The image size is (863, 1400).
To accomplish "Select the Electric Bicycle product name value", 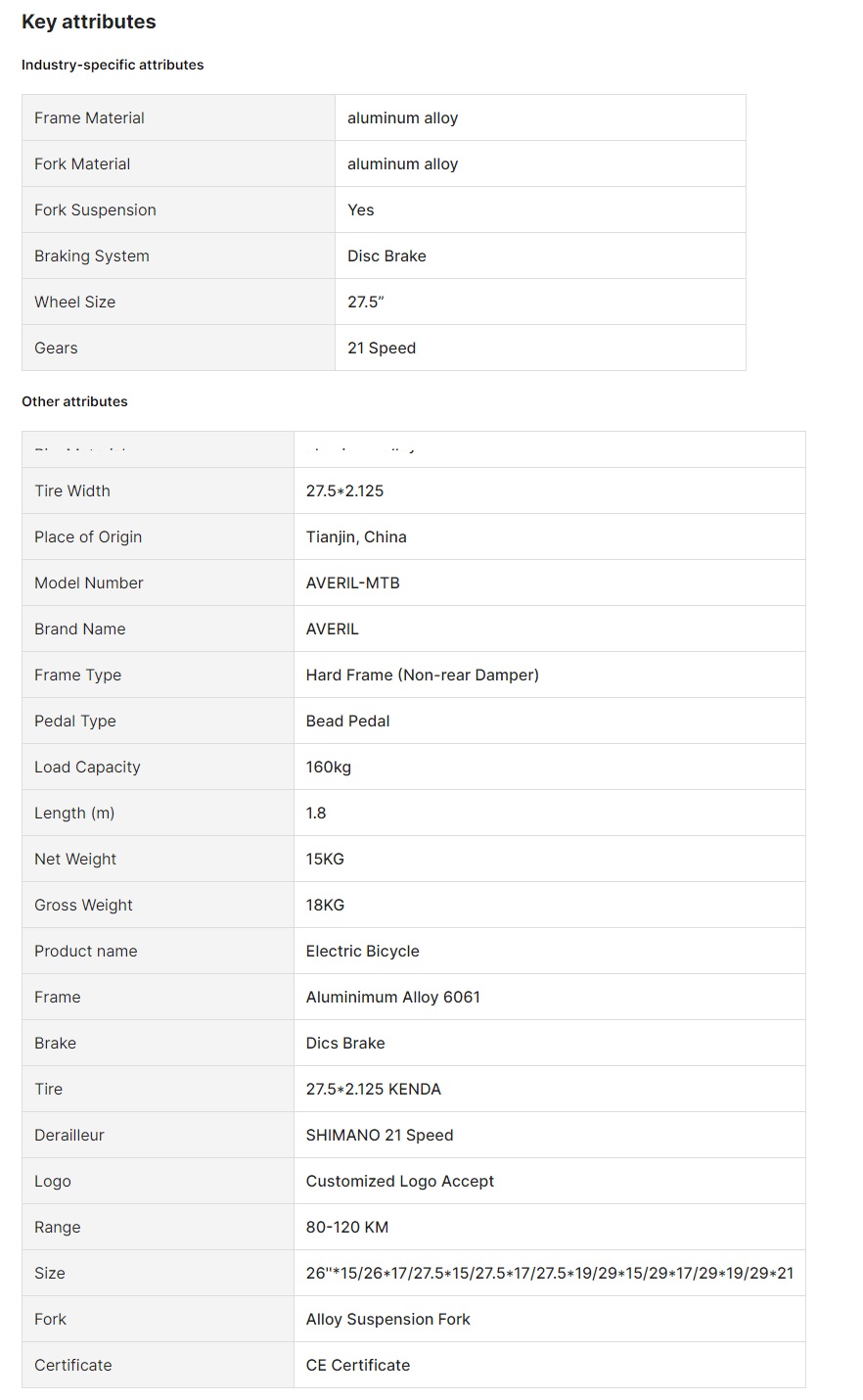I will 362,951.
